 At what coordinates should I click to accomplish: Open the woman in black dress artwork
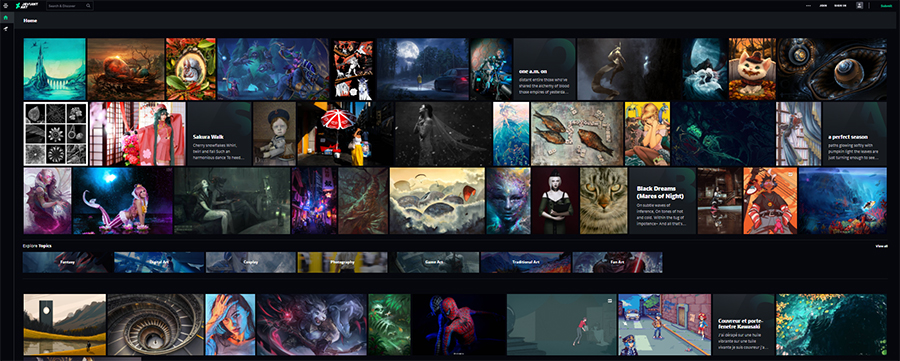[554, 201]
